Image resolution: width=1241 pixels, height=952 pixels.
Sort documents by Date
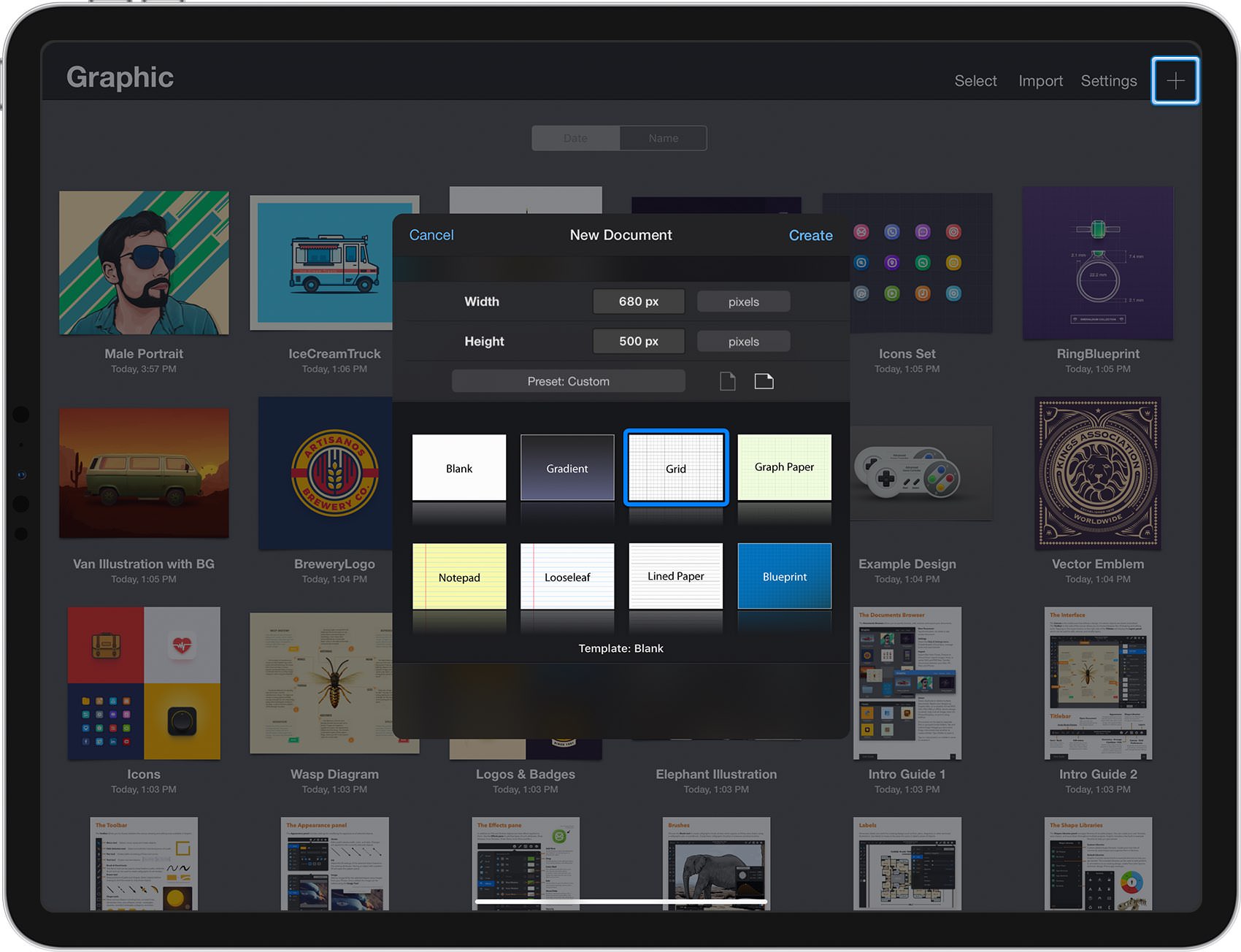click(575, 138)
